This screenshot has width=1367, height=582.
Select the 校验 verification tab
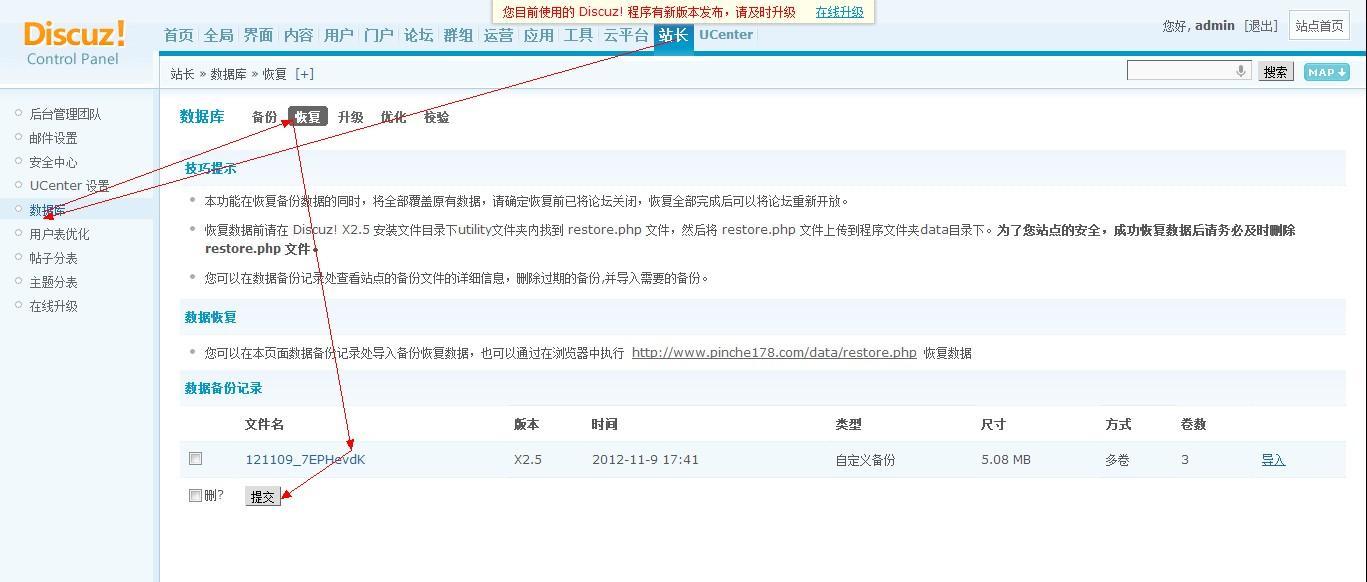click(436, 116)
